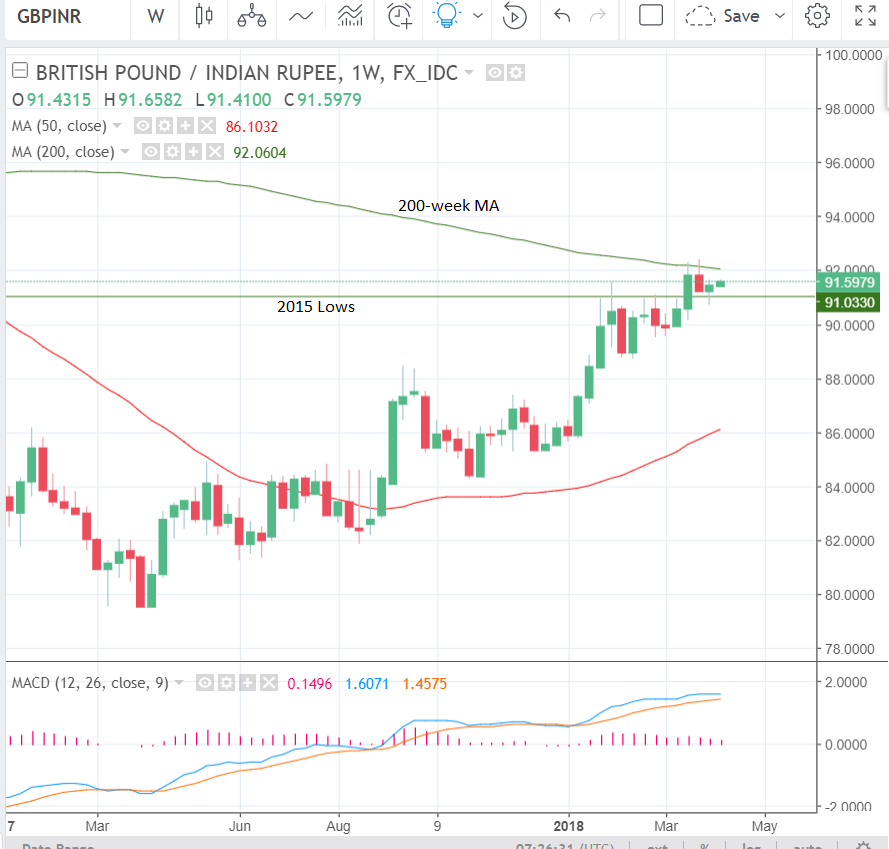Click the low price value 91.4100
889x849 pixels.
tap(239, 100)
